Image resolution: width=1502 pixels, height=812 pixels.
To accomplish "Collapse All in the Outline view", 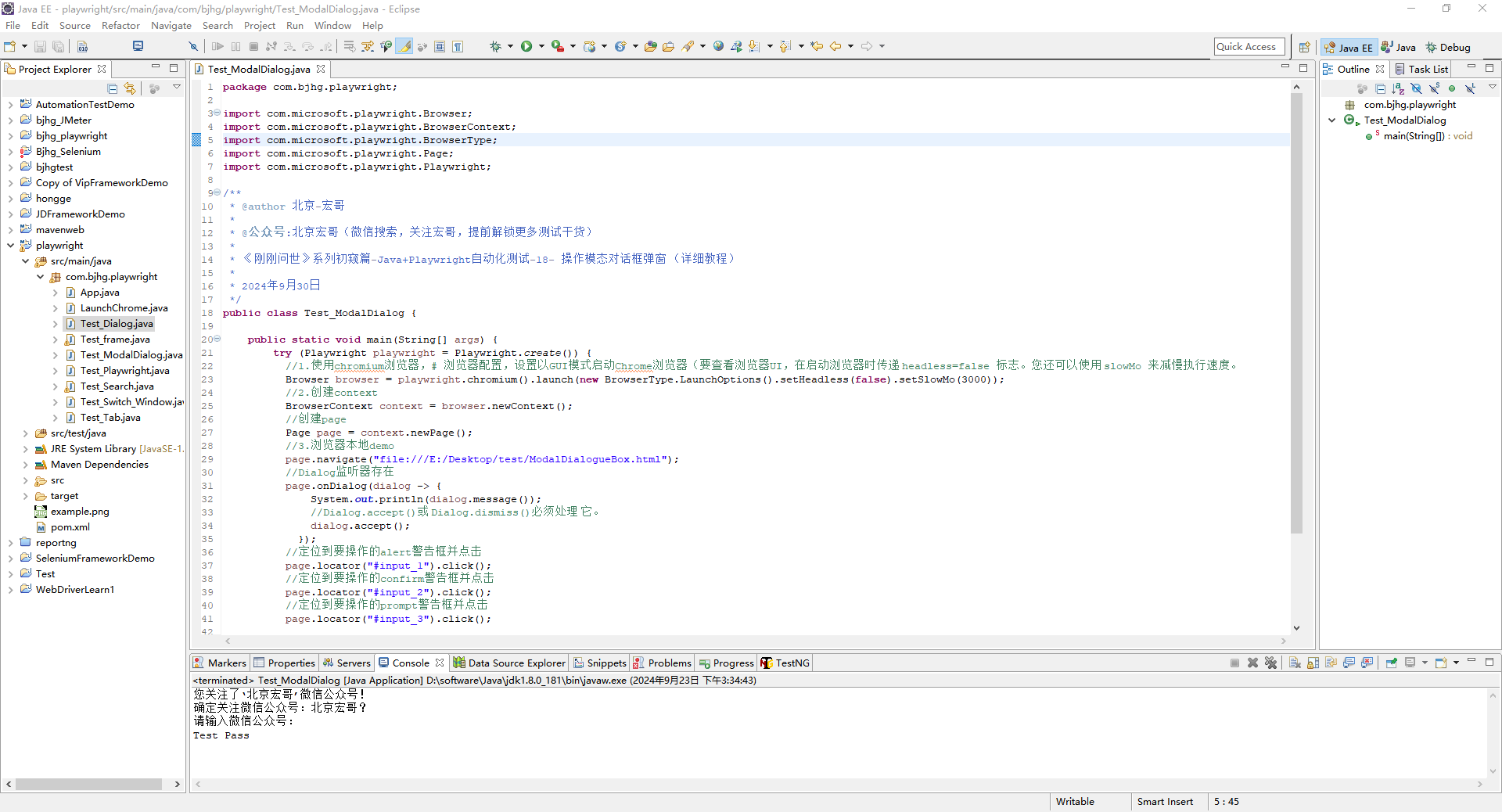I will [x=1381, y=88].
